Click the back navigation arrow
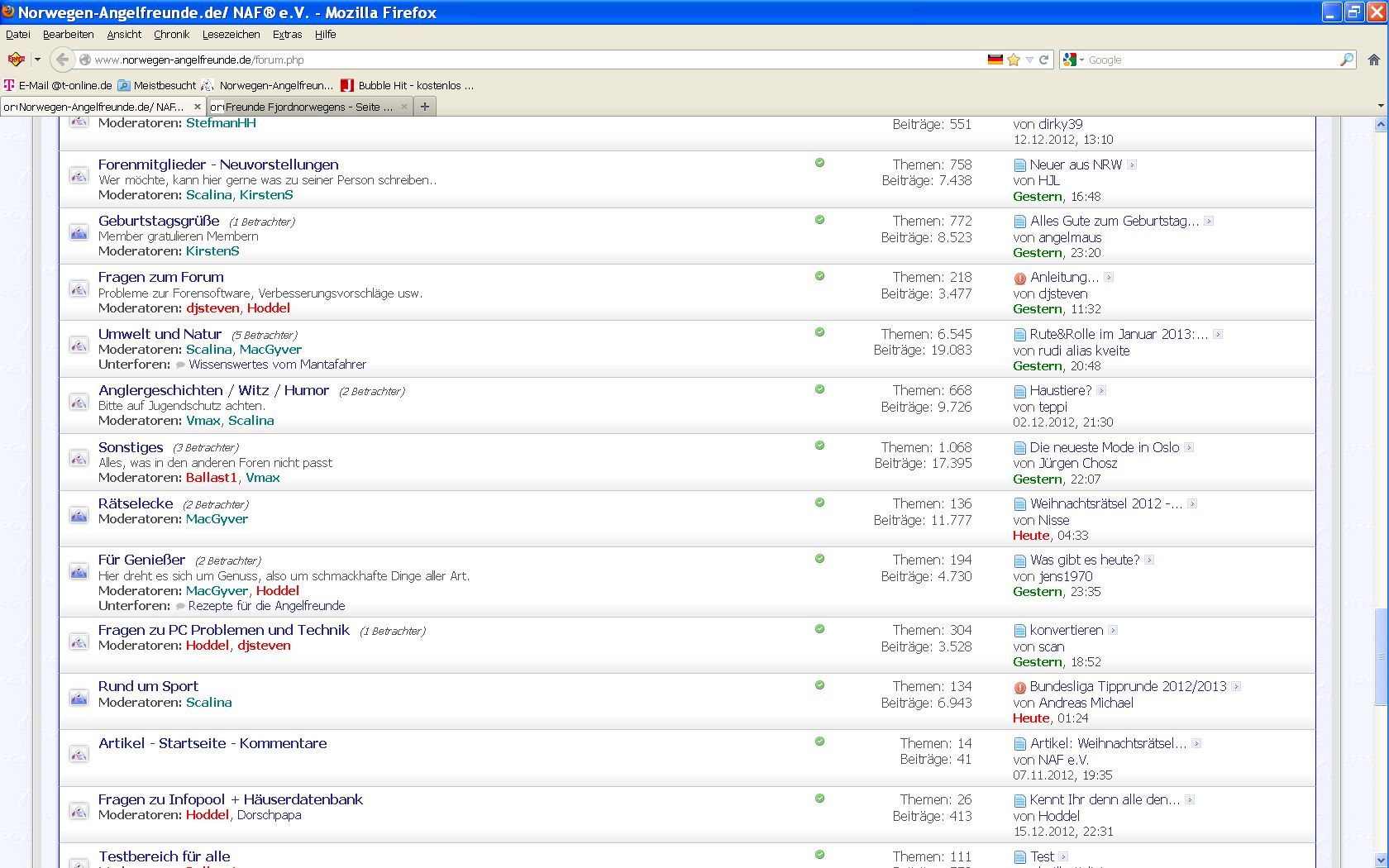This screenshot has height=868, width=1389. 62,60
